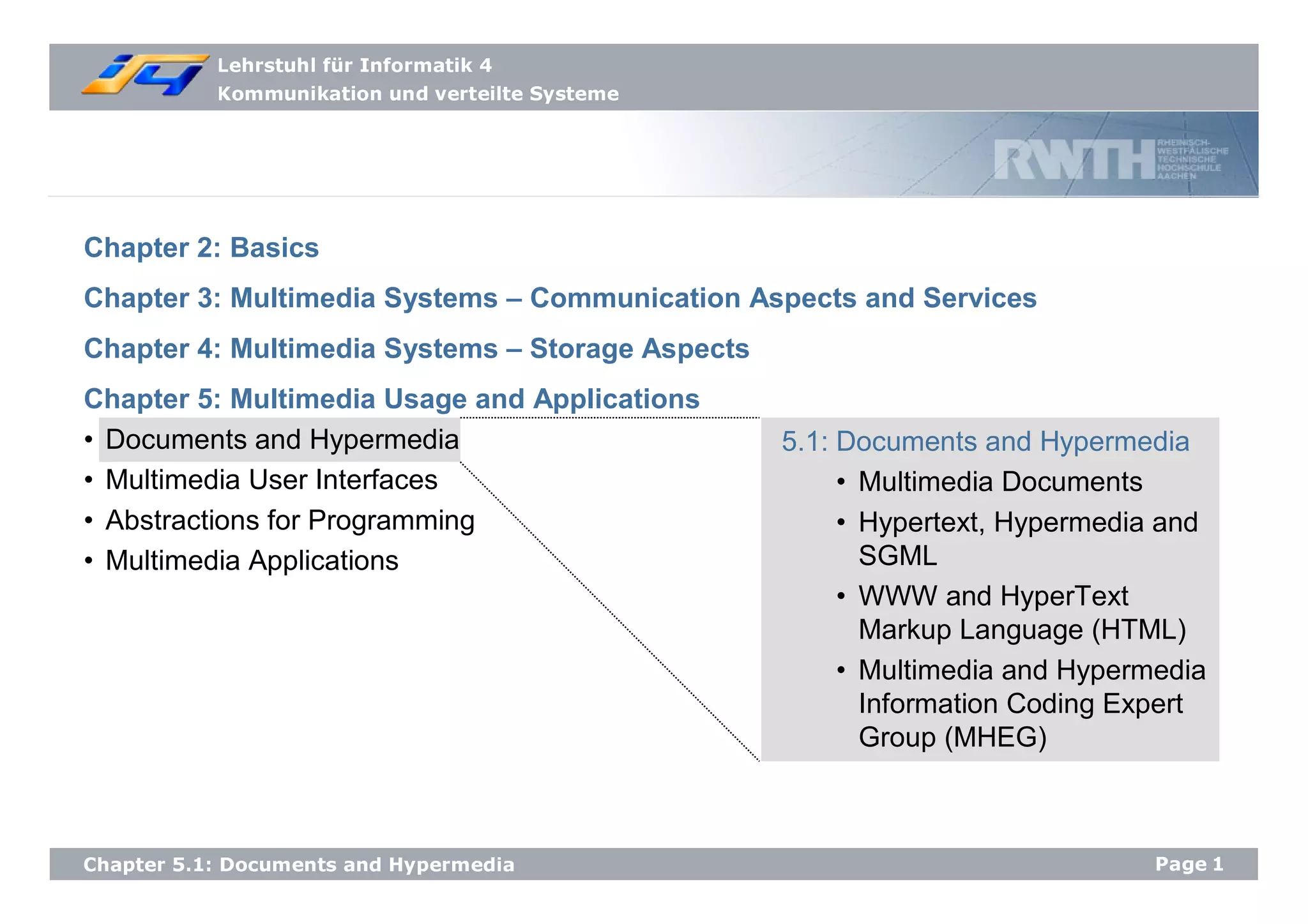Click the 5.1: Documents and Hypermedia title
Viewport: 1308px width, 924px height.
pos(985,442)
